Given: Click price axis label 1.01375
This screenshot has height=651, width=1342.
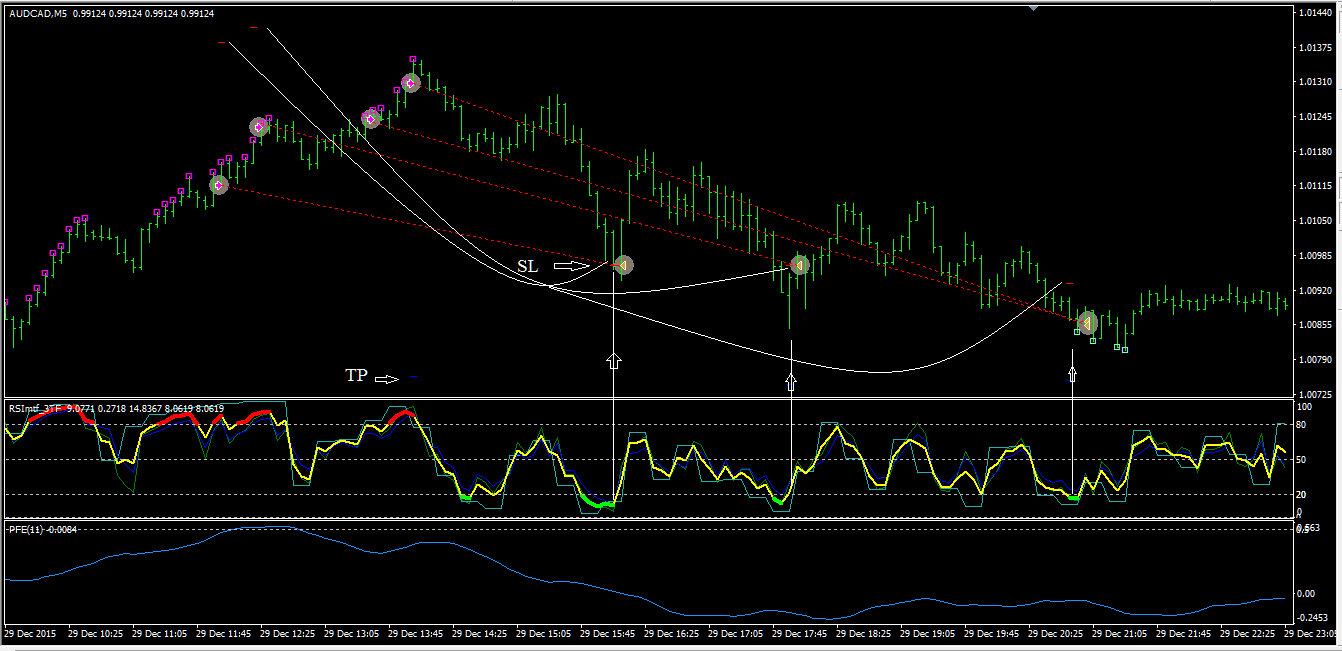Looking at the screenshot, I should pyautogui.click(x=1314, y=48).
